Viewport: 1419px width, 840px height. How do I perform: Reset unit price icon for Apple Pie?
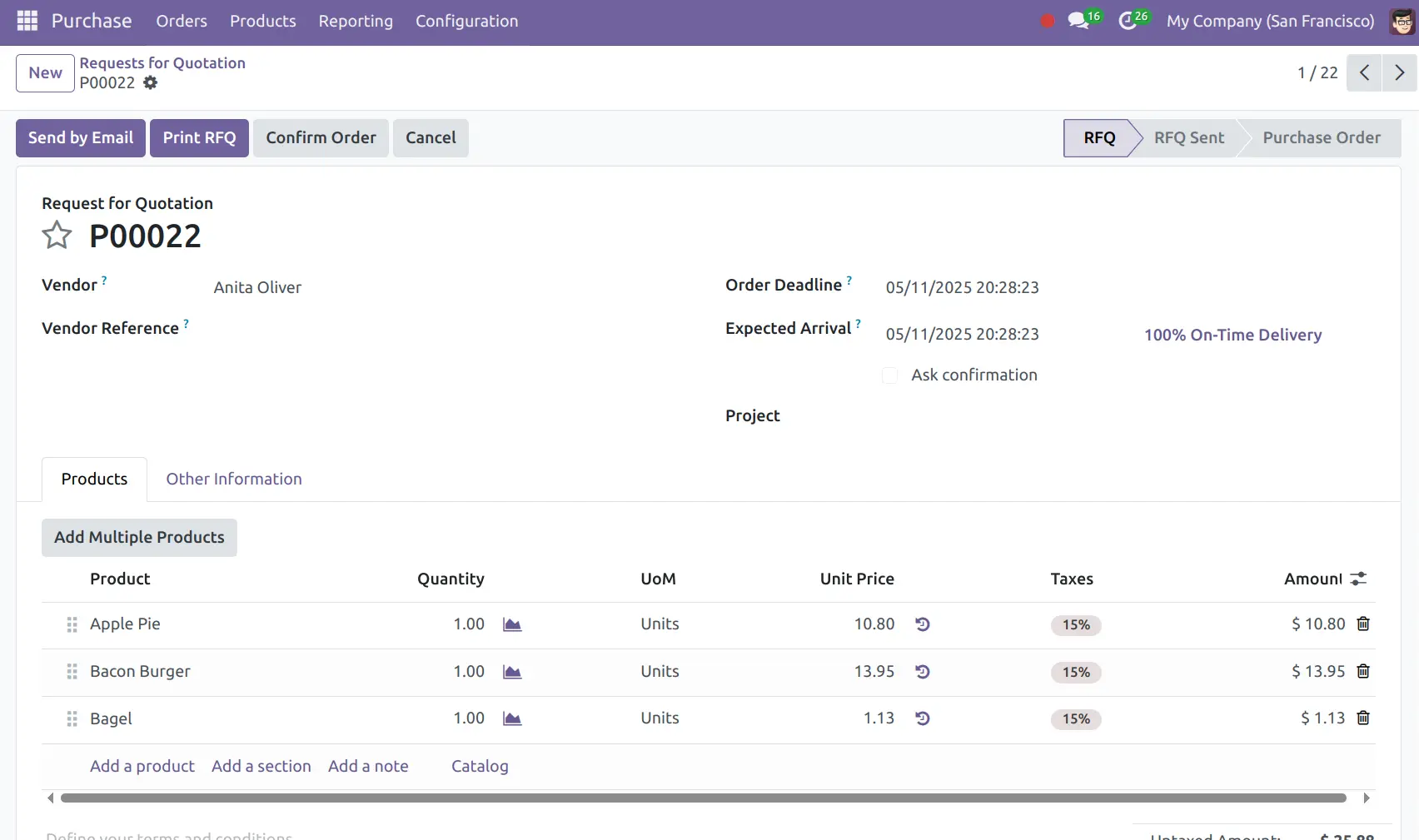click(922, 624)
